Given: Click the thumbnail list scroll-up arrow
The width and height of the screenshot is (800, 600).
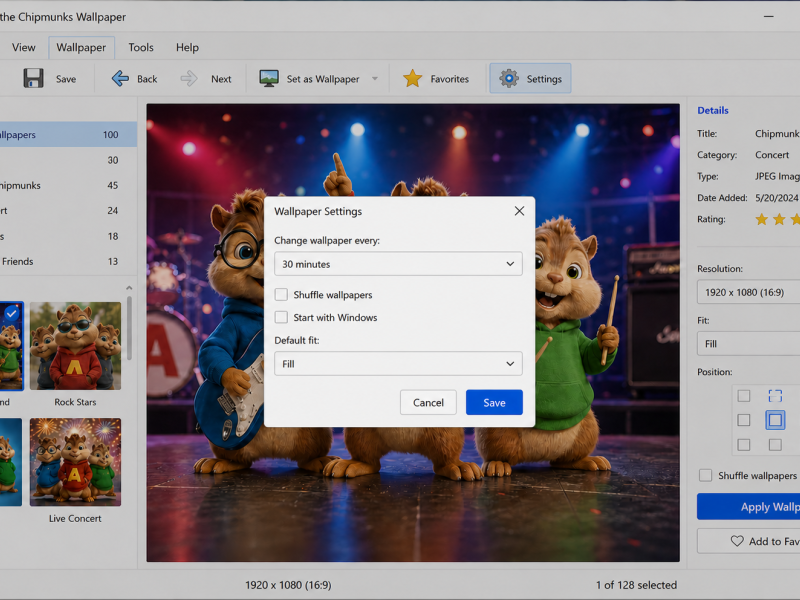Looking at the screenshot, I should tap(129, 288).
